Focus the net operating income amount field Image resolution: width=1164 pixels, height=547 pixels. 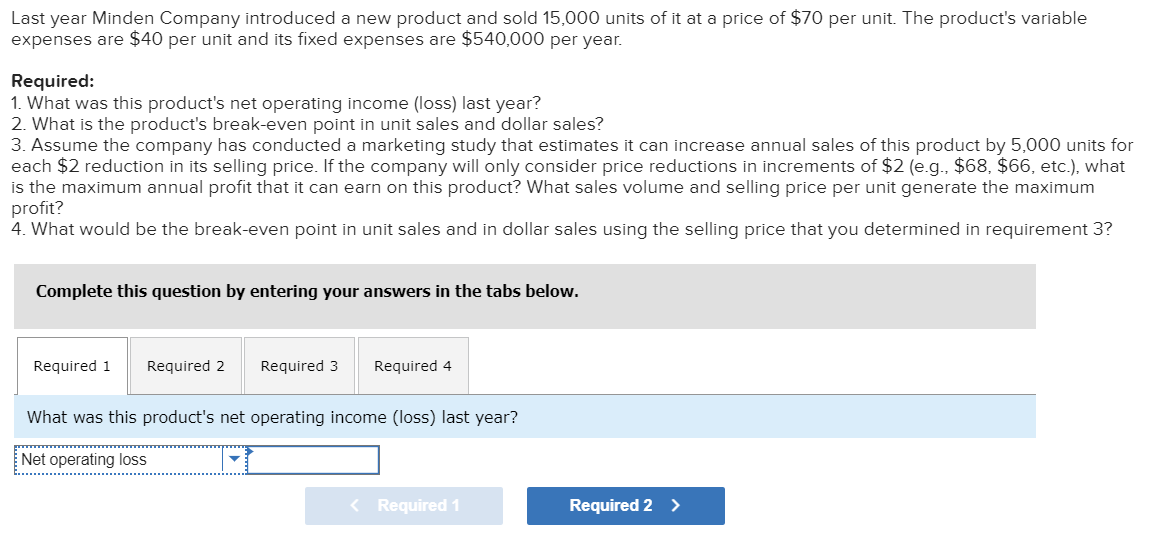[314, 460]
